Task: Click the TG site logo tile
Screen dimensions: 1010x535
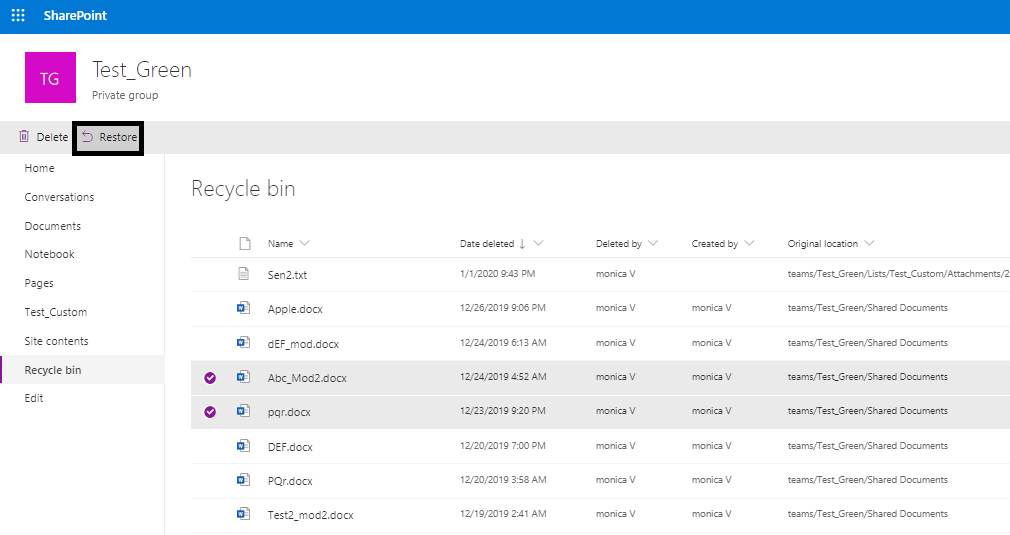Action: (50, 77)
